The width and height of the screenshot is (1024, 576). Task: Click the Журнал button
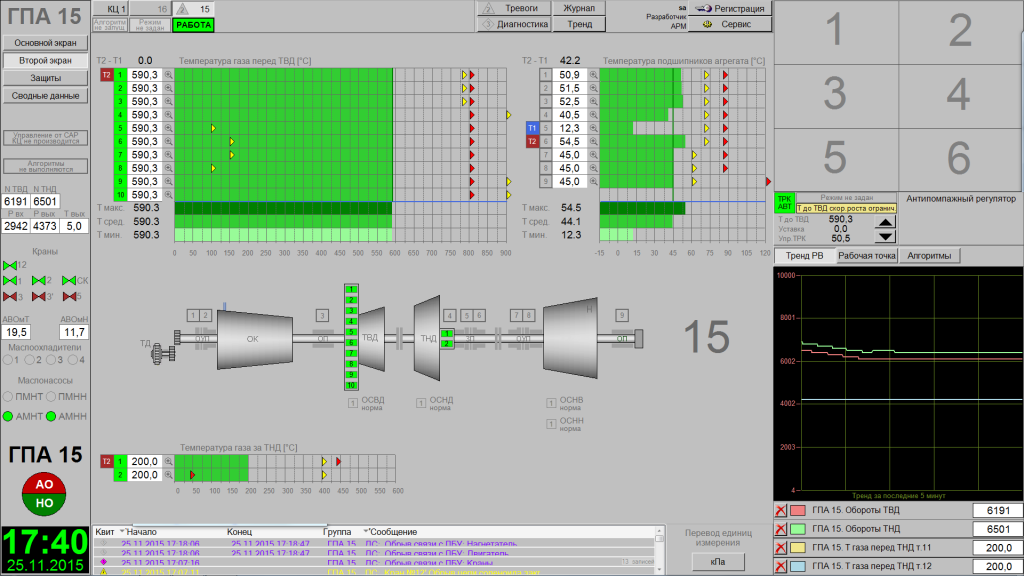coord(580,8)
